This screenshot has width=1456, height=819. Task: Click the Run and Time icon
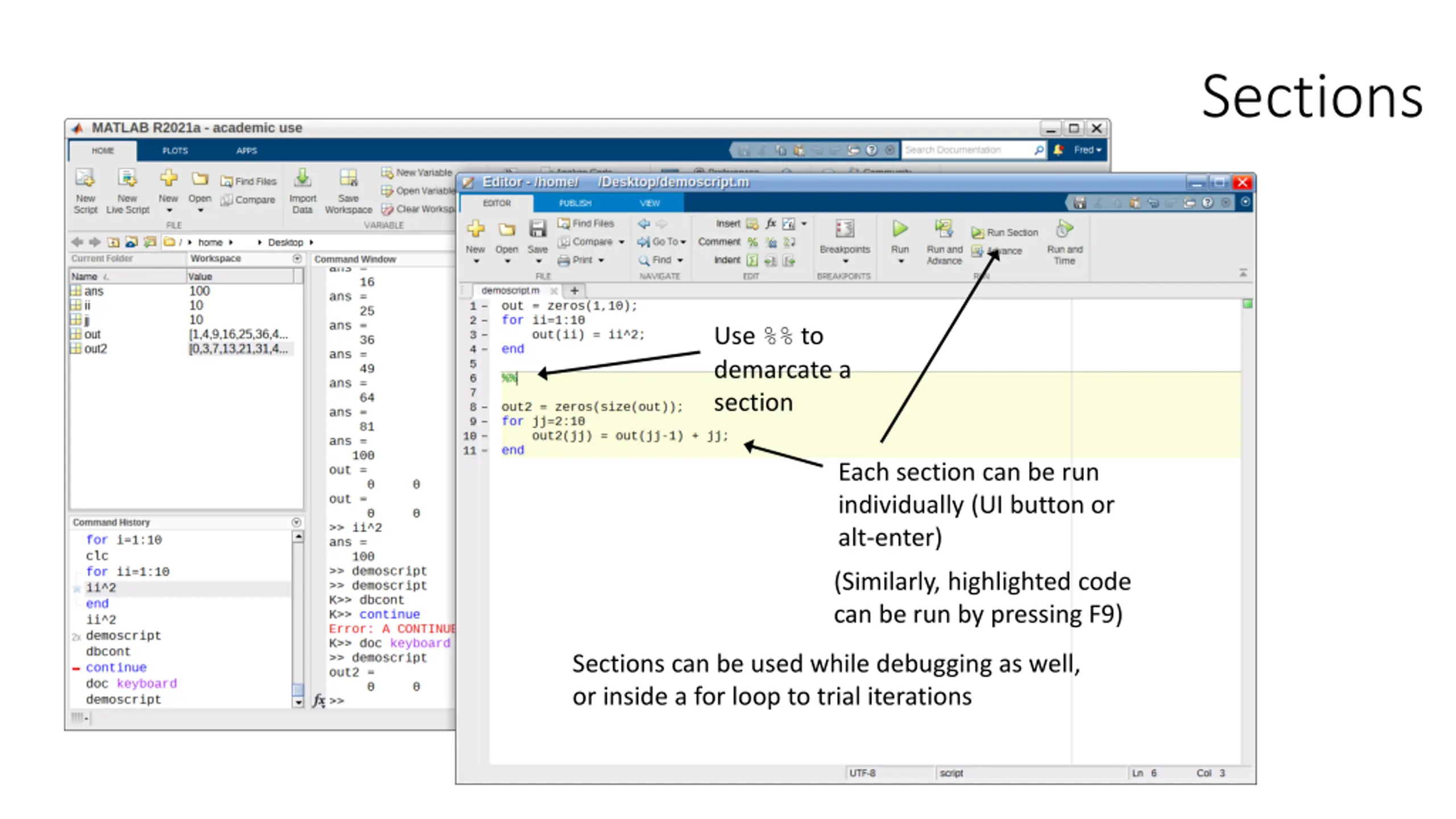pos(1064,229)
